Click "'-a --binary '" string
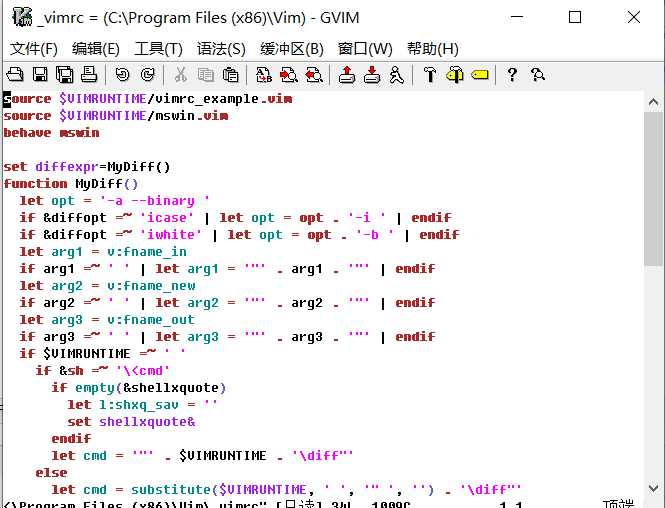This screenshot has height=508, width=665. (155, 201)
